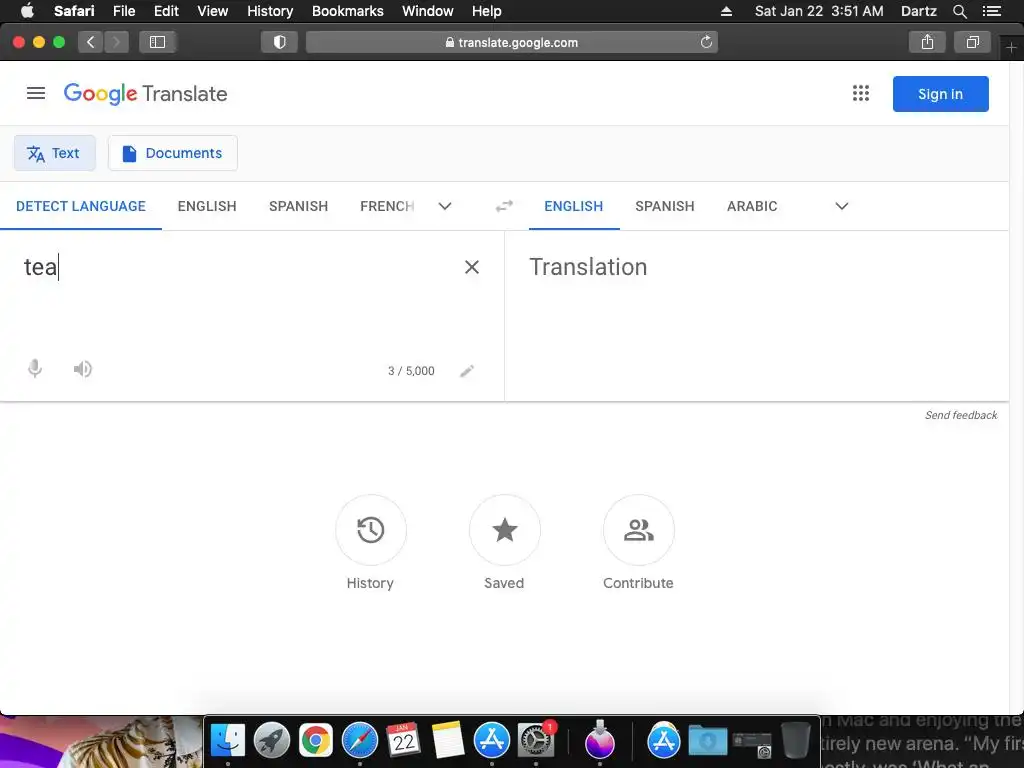Select Arabic as target language
The height and width of the screenshot is (768, 1024).
pyautogui.click(x=752, y=206)
